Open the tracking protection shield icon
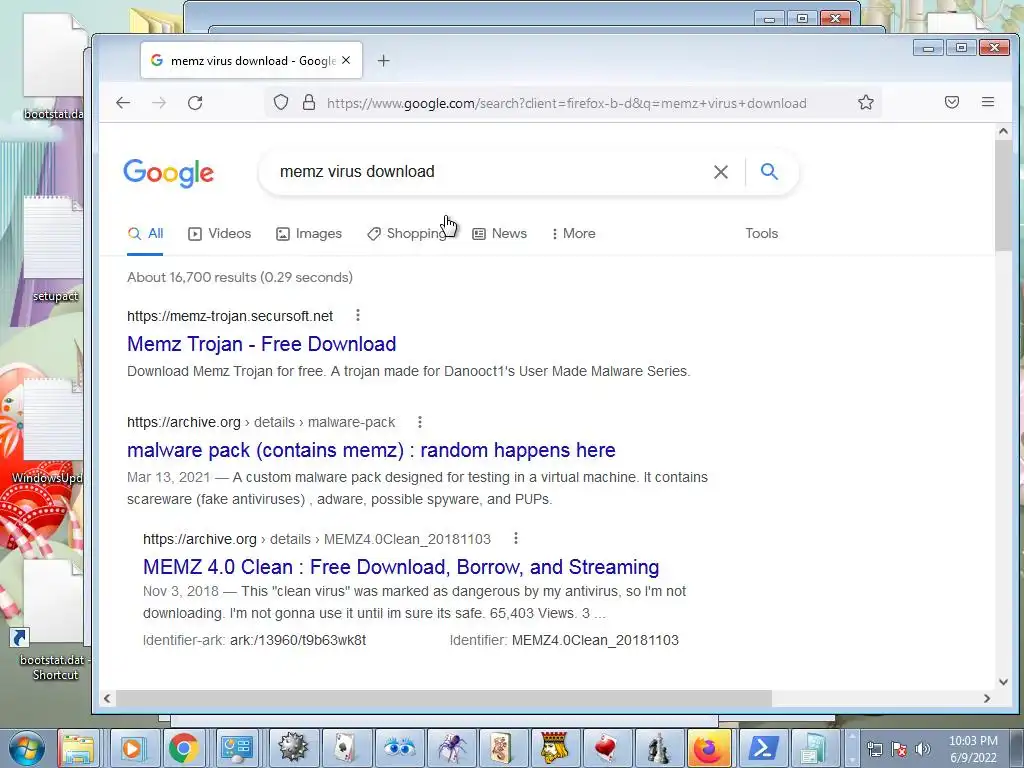Screen dimensions: 1024x768 [x=281, y=103]
